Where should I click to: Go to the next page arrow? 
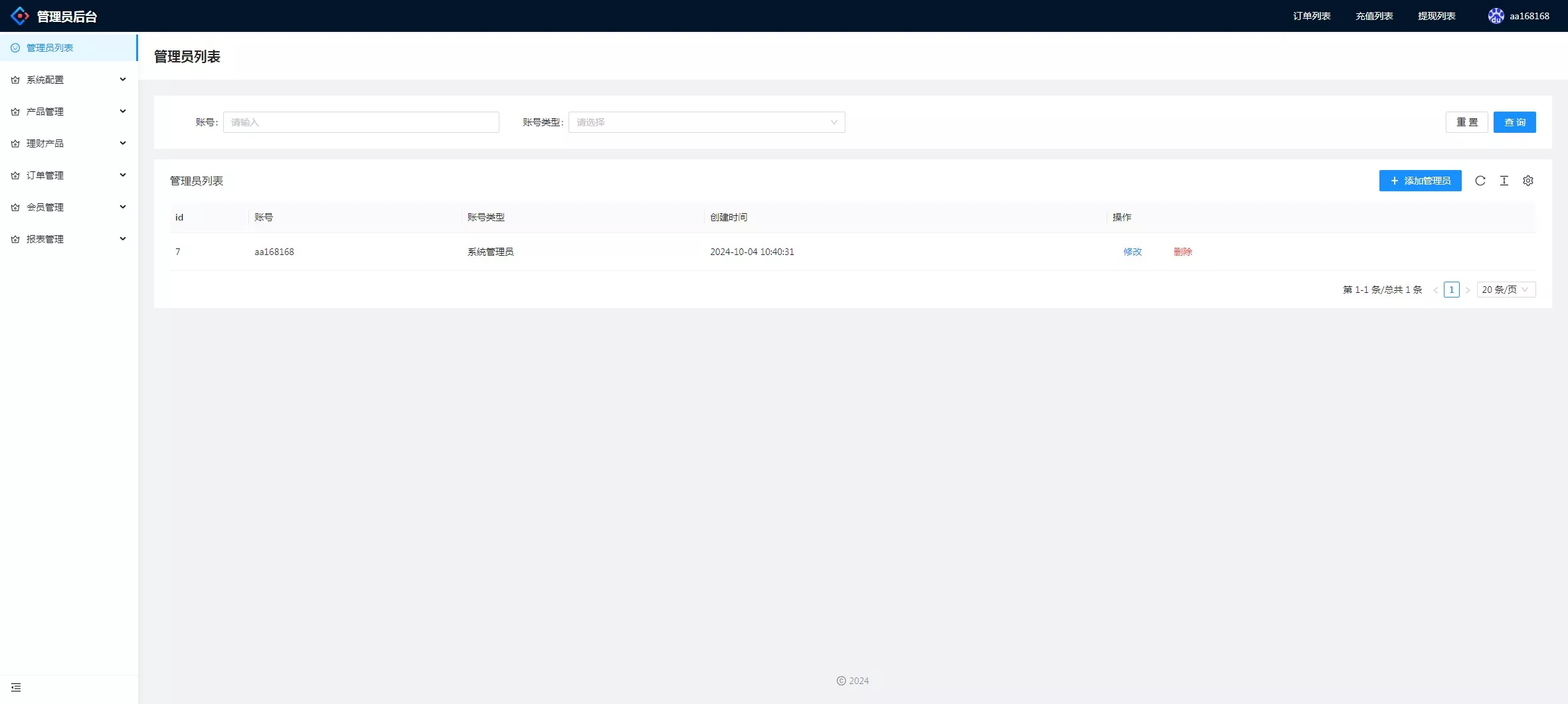[x=1467, y=290]
